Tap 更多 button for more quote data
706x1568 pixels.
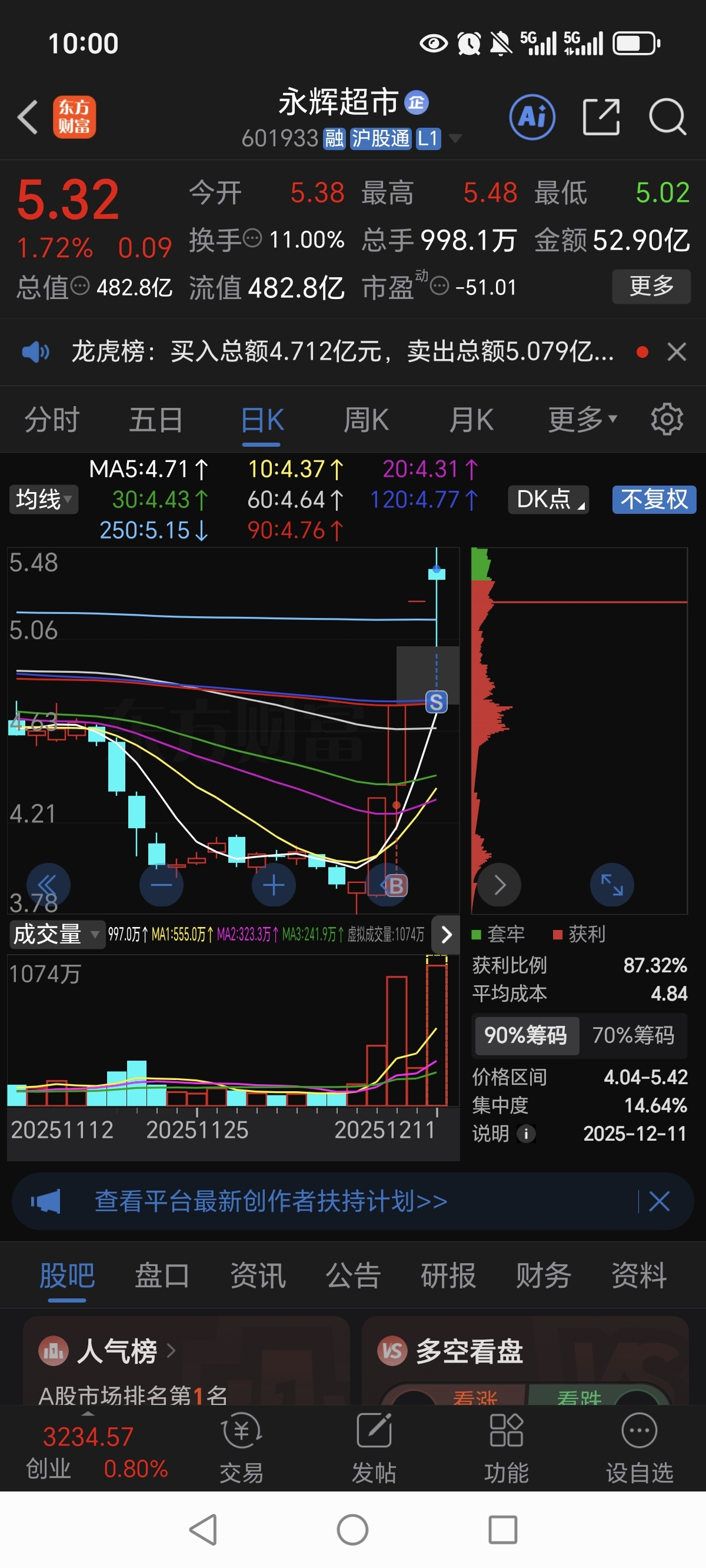(x=651, y=285)
